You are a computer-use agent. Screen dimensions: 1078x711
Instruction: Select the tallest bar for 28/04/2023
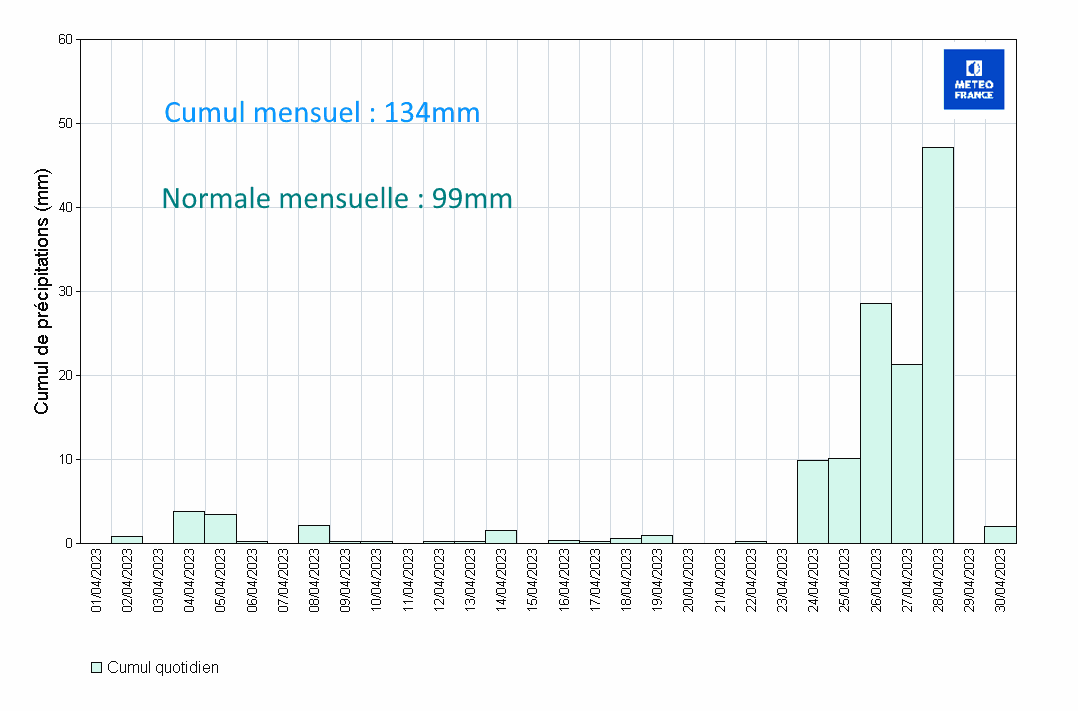pyautogui.click(x=938, y=345)
